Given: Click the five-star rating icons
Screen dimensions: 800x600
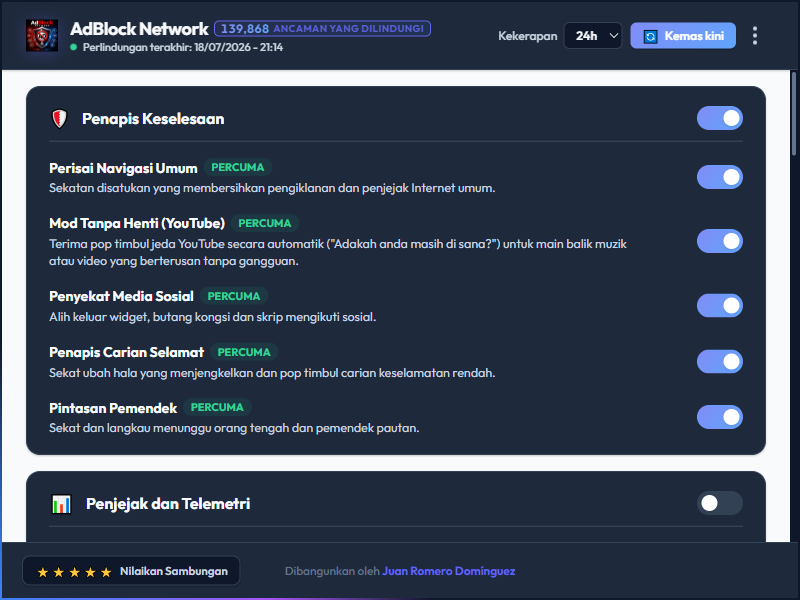Looking at the screenshot, I should pyautogui.click(x=74, y=572).
